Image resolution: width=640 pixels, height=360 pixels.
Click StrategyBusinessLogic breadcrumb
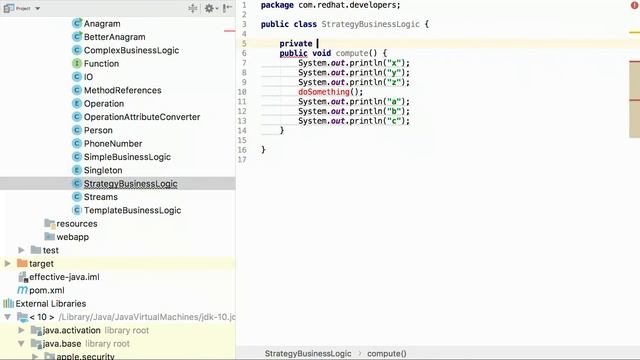coord(308,353)
